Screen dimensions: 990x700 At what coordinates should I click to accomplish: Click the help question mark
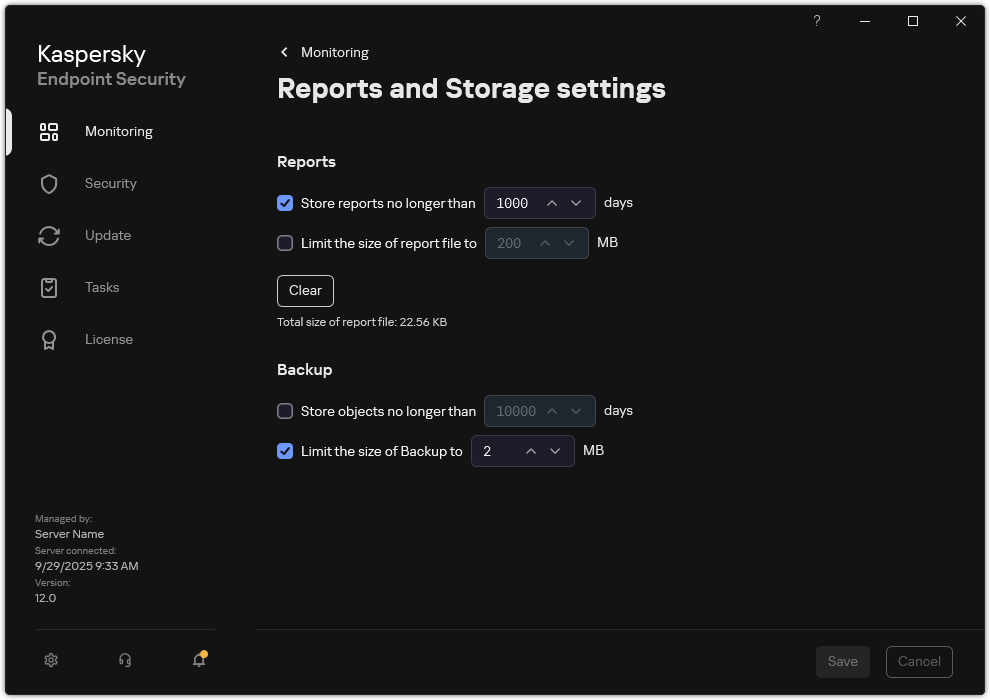(816, 21)
